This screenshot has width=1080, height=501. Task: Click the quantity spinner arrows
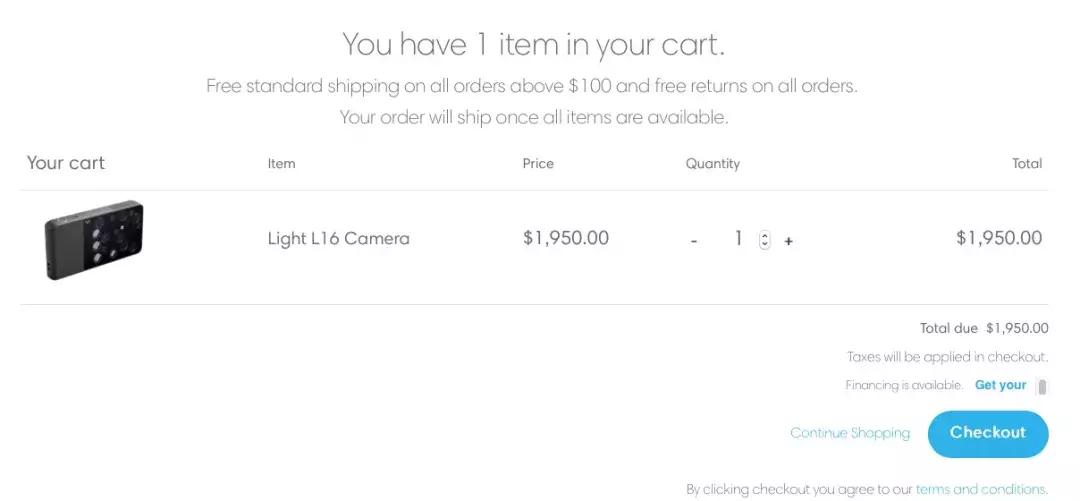pos(765,240)
